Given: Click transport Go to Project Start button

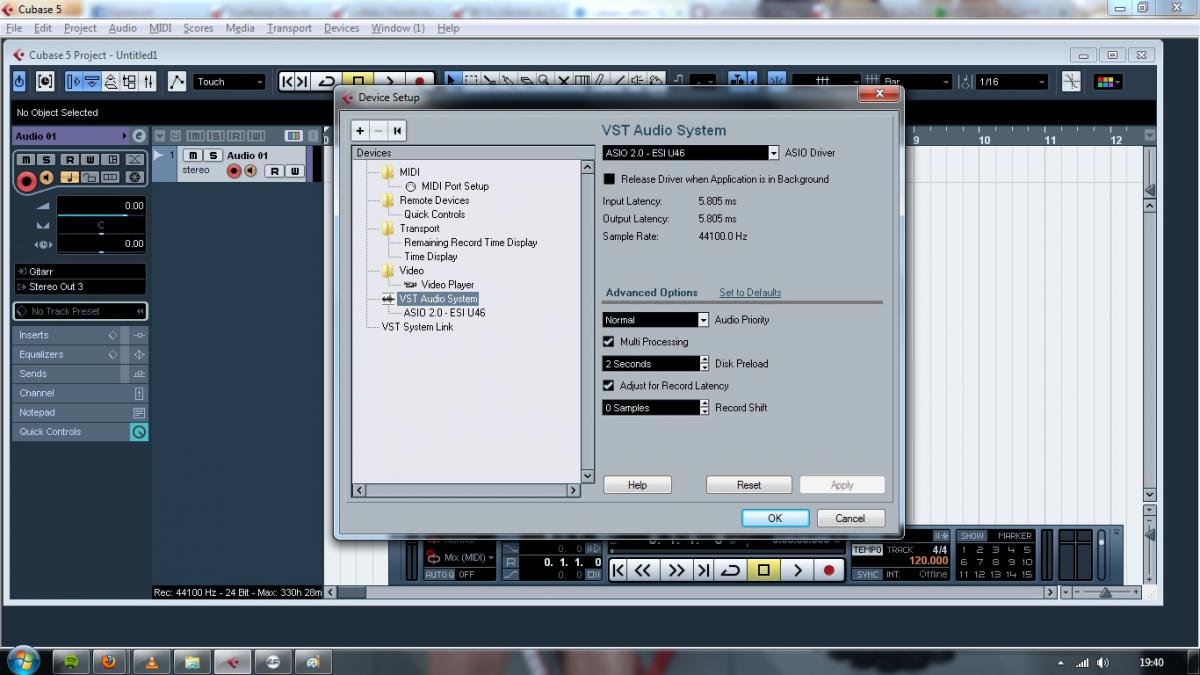Looking at the screenshot, I should pyautogui.click(x=618, y=570).
